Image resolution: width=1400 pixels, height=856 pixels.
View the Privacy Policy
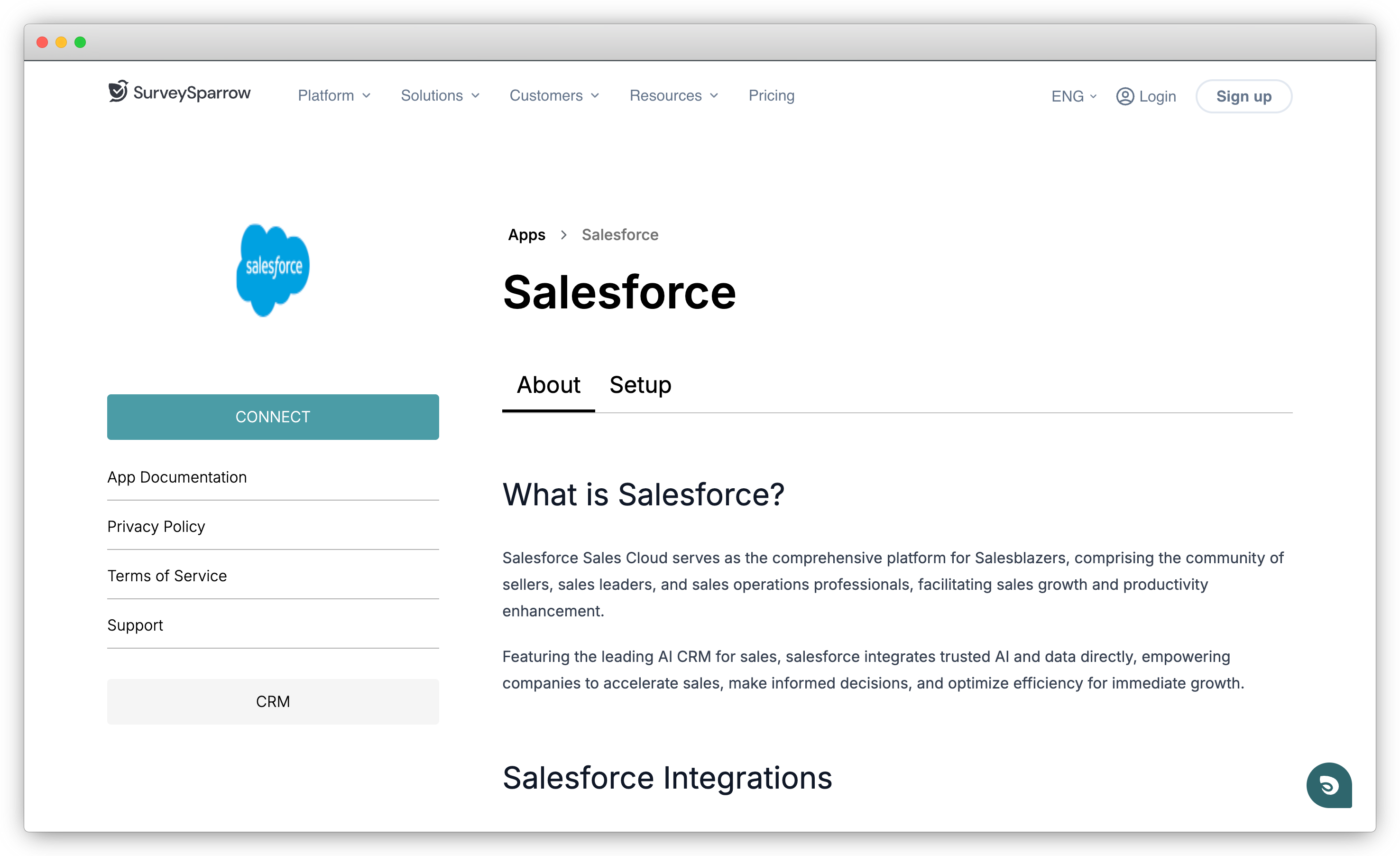click(x=156, y=526)
